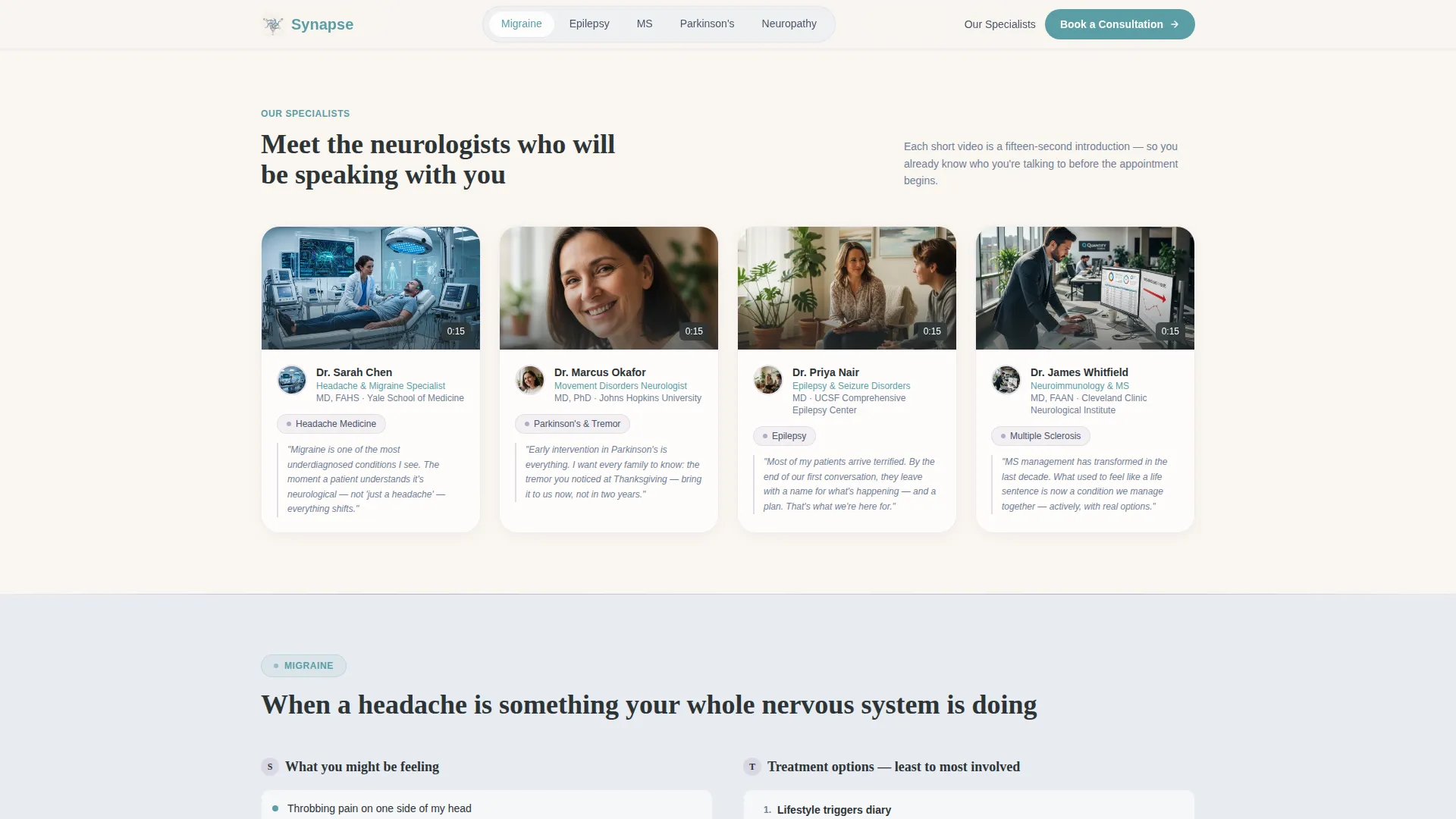Click MD, FAHS · Yale School of Medicine text
This screenshot has width=1456, height=819.
click(390, 398)
